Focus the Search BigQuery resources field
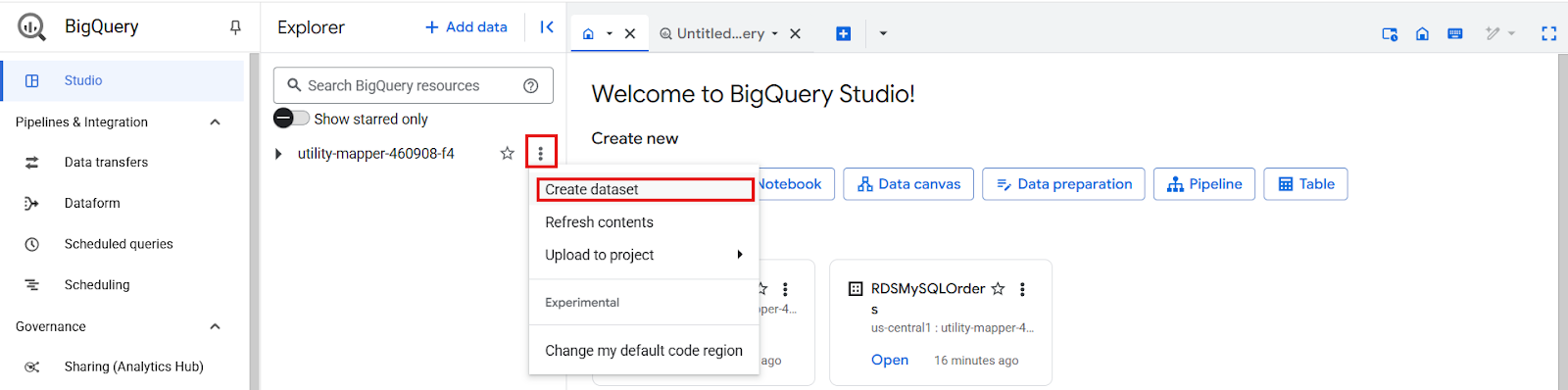Viewport: 1568px width, 390px height. tap(414, 85)
